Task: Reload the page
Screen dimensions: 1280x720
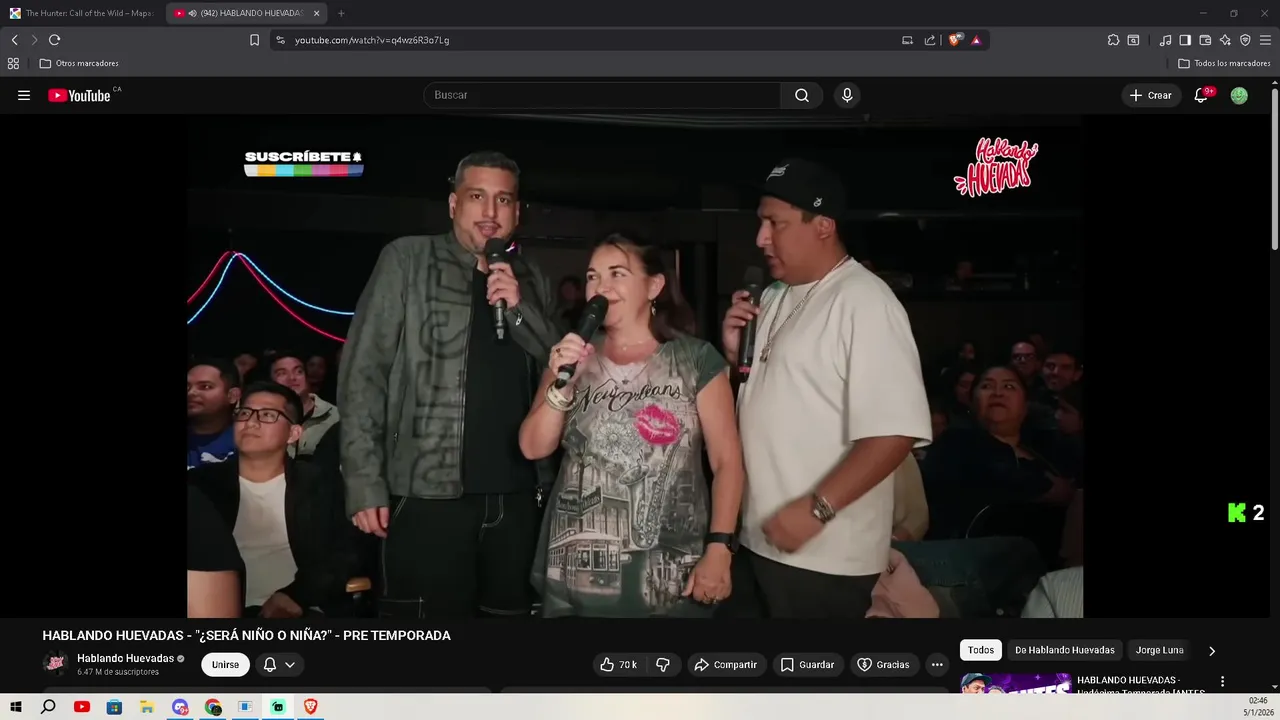Action: [54, 40]
